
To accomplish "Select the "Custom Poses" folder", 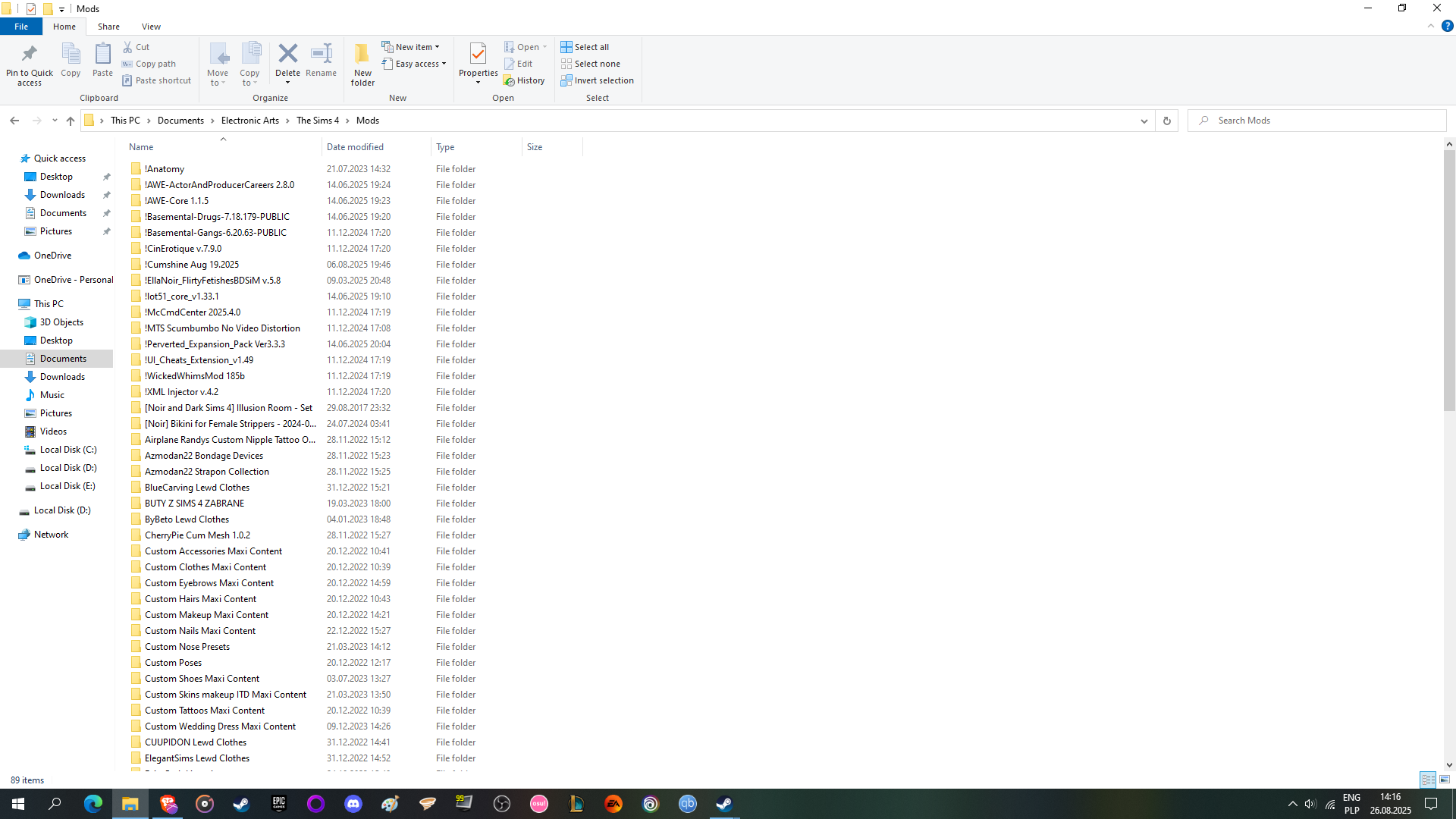I will click(x=173, y=663).
